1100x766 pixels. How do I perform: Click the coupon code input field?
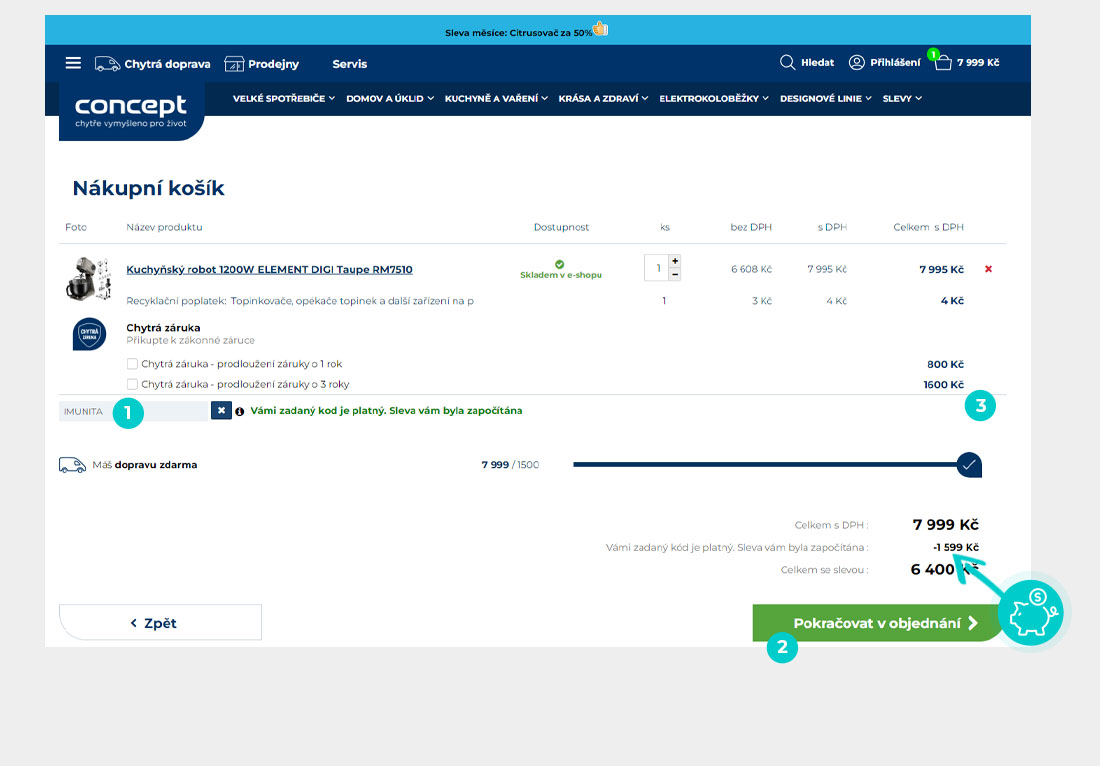coord(135,411)
